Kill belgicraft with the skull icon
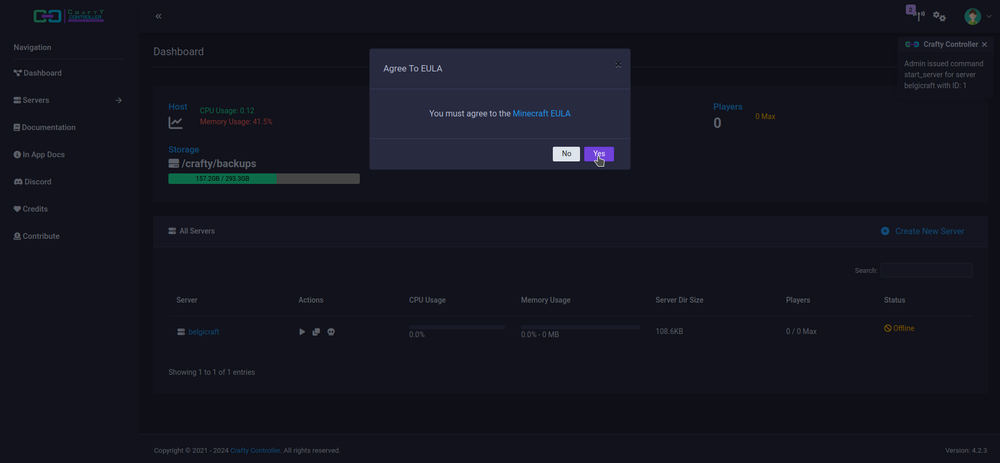This screenshot has height=463, width=1000. click(331, 332)
